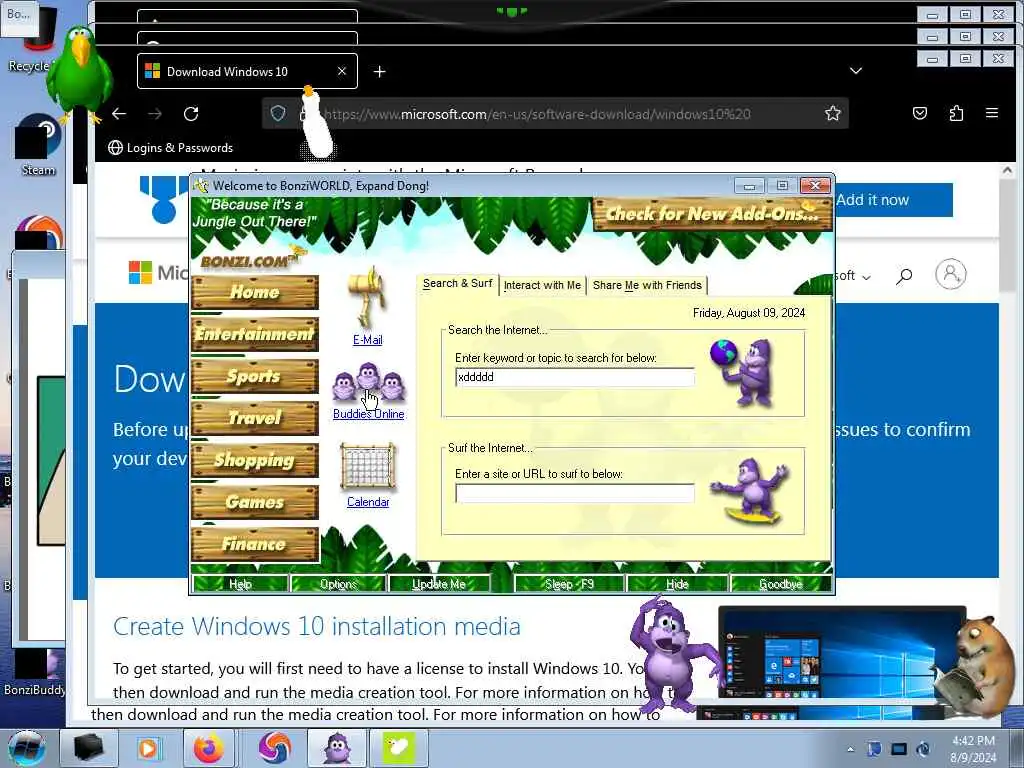Click the page vertical scrollbar up arrow
Image resolution: width=1024 pixels, height=768 pixels.
click(1006, 170)
